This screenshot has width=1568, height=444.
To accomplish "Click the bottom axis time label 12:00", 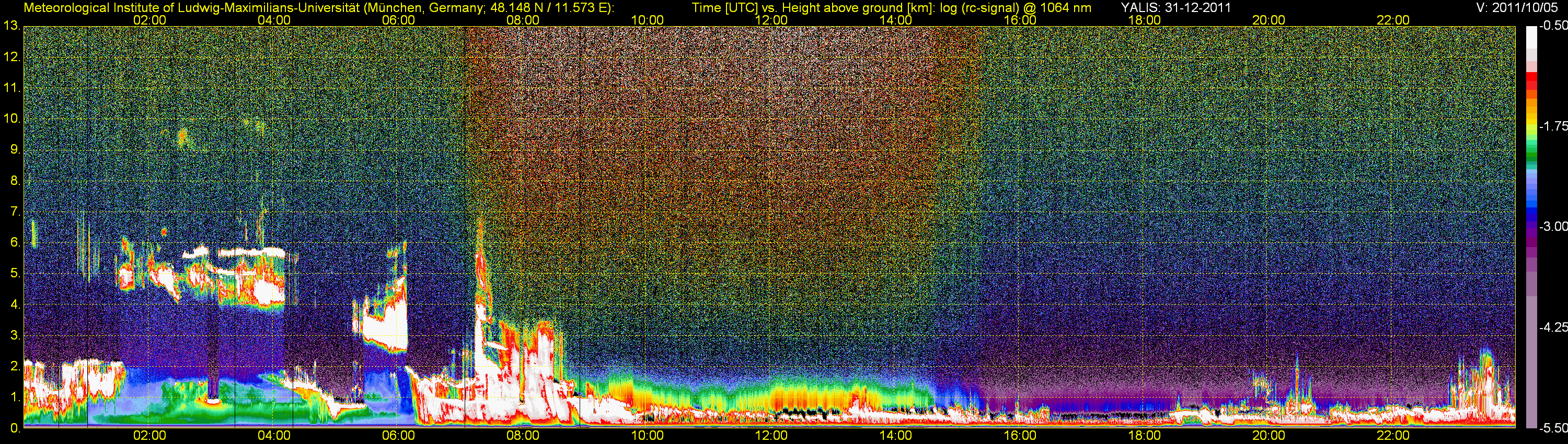I will pyautogui.click(x=771, y=436).
